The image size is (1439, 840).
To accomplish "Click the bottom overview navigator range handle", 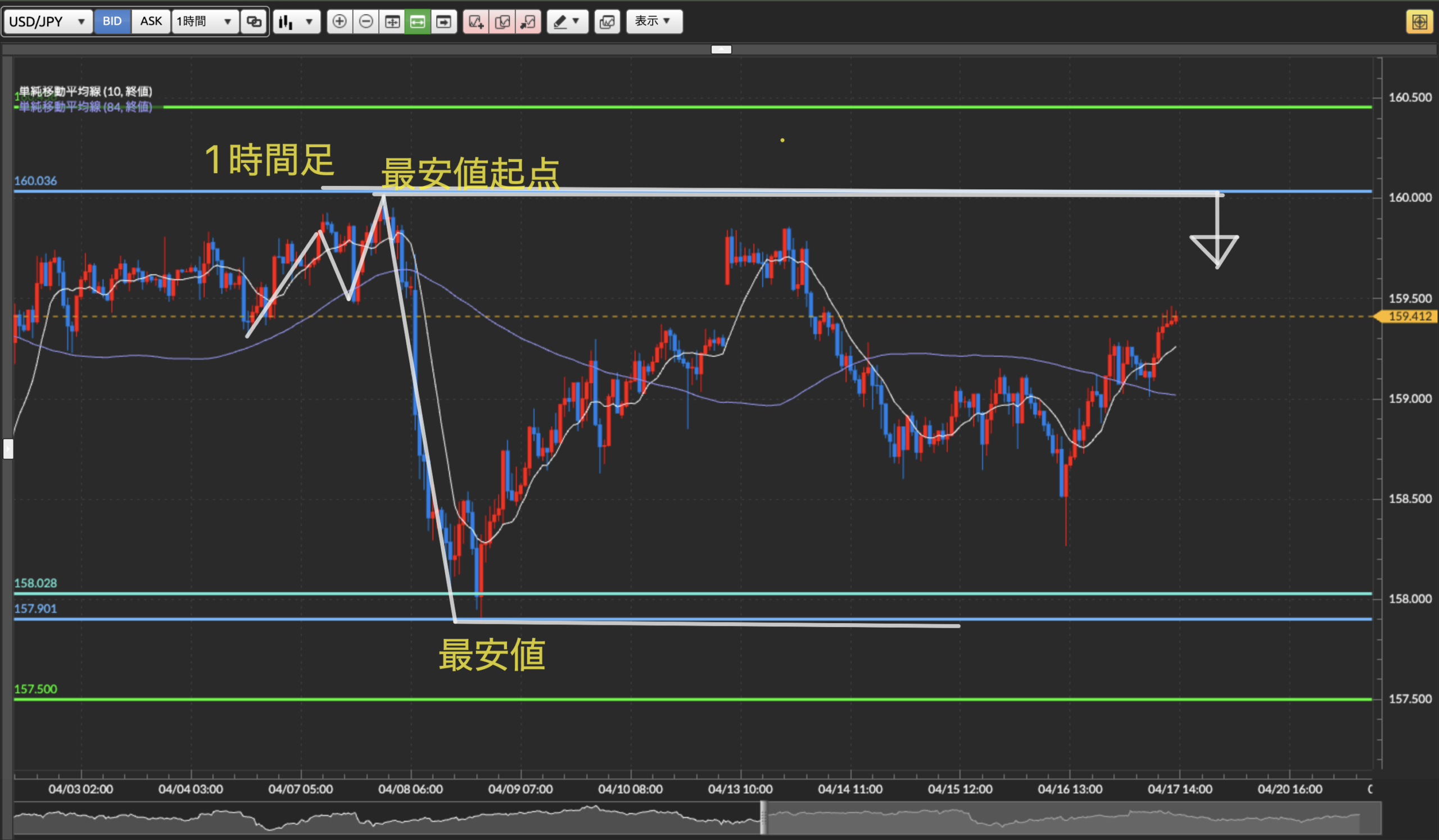I will click(x=763, y=818).
